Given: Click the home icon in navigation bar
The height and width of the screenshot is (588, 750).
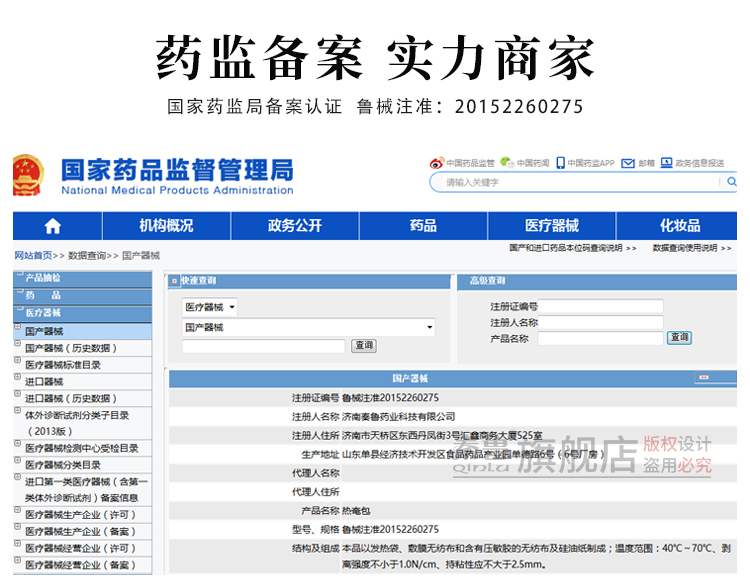Looking at the screenshot, I should 53,226.
